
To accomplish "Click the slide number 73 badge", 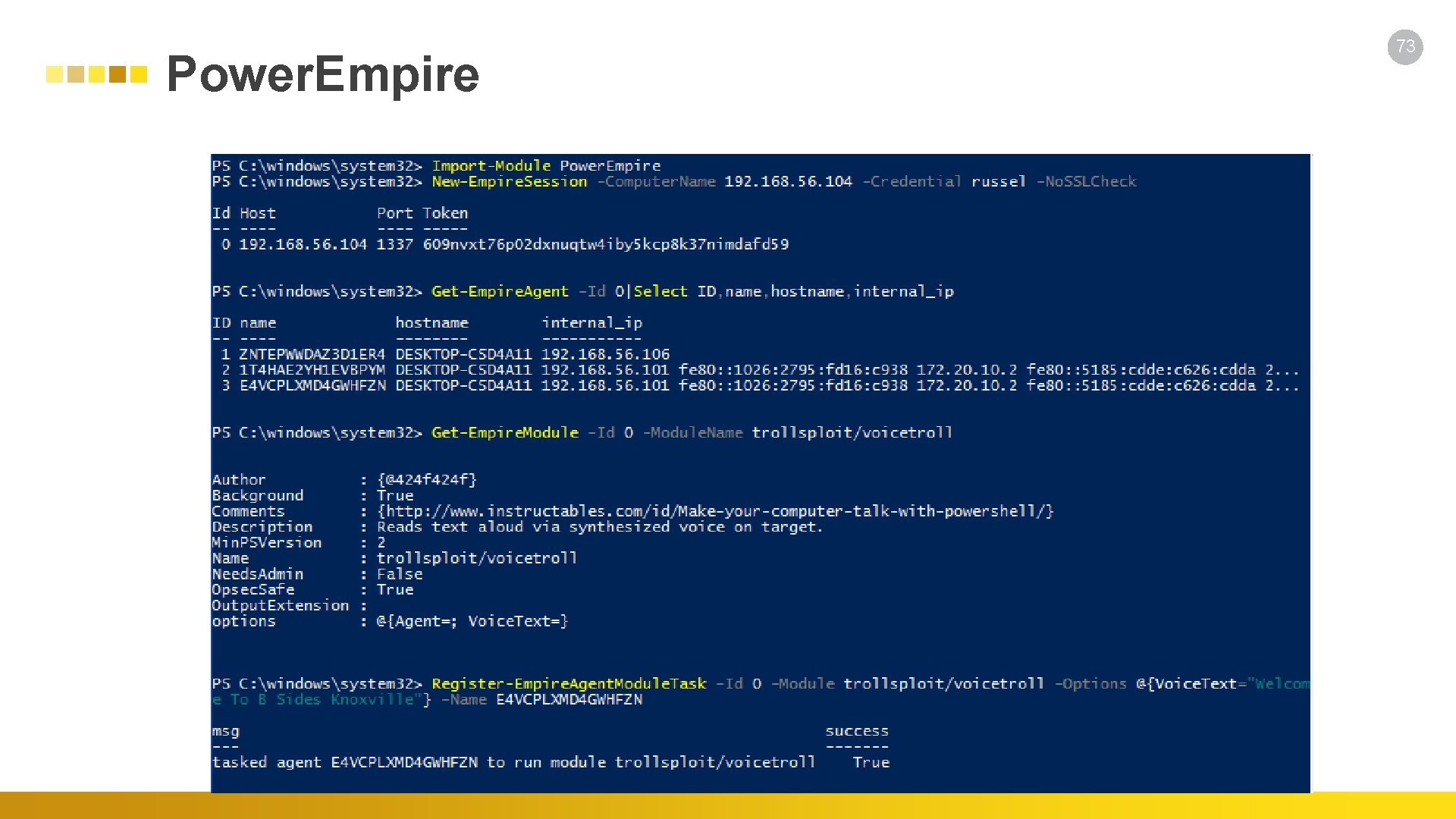I will [1405, 47].
